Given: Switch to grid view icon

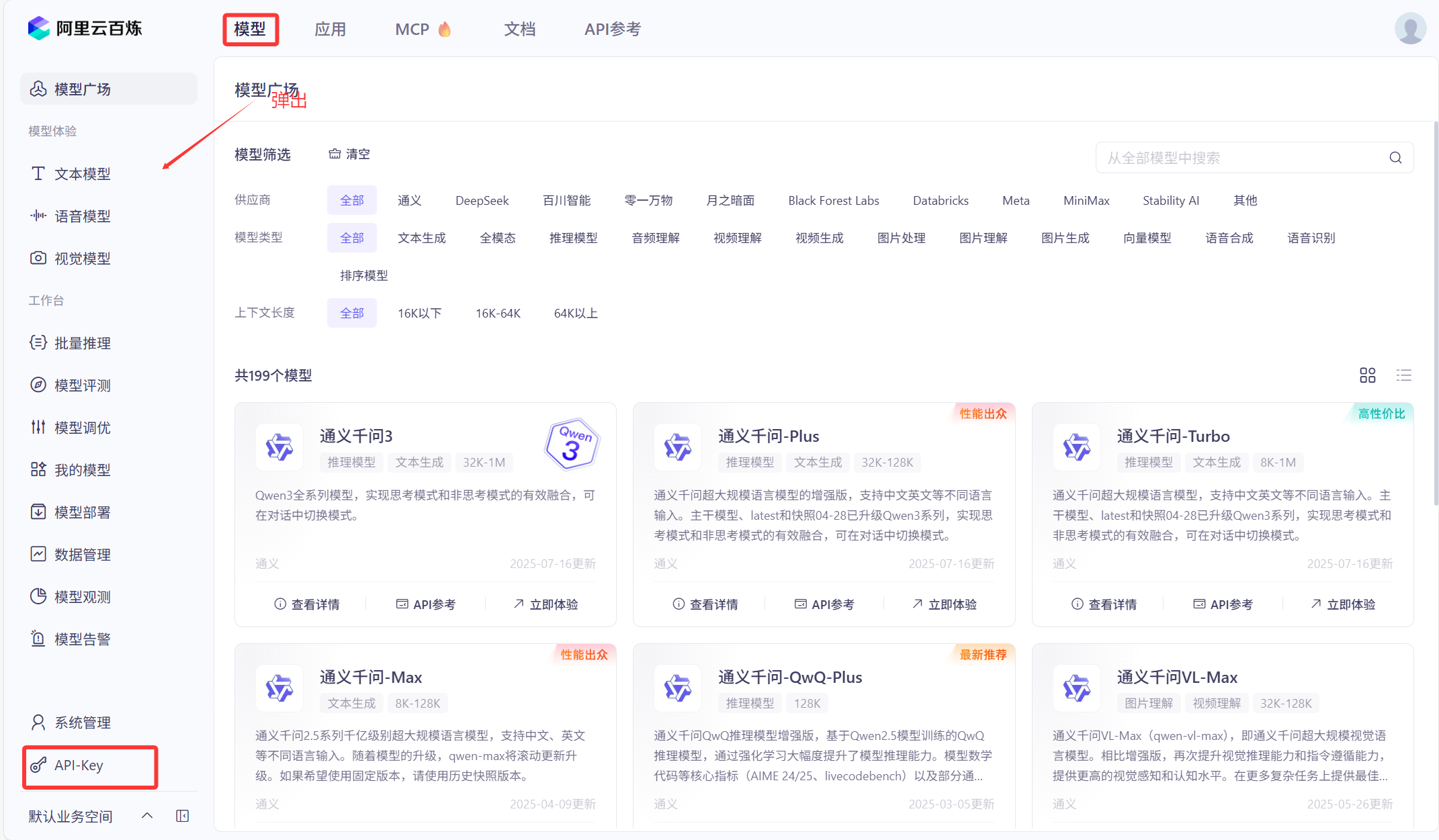Looking at the screenshot, I should click(1367, 375).
